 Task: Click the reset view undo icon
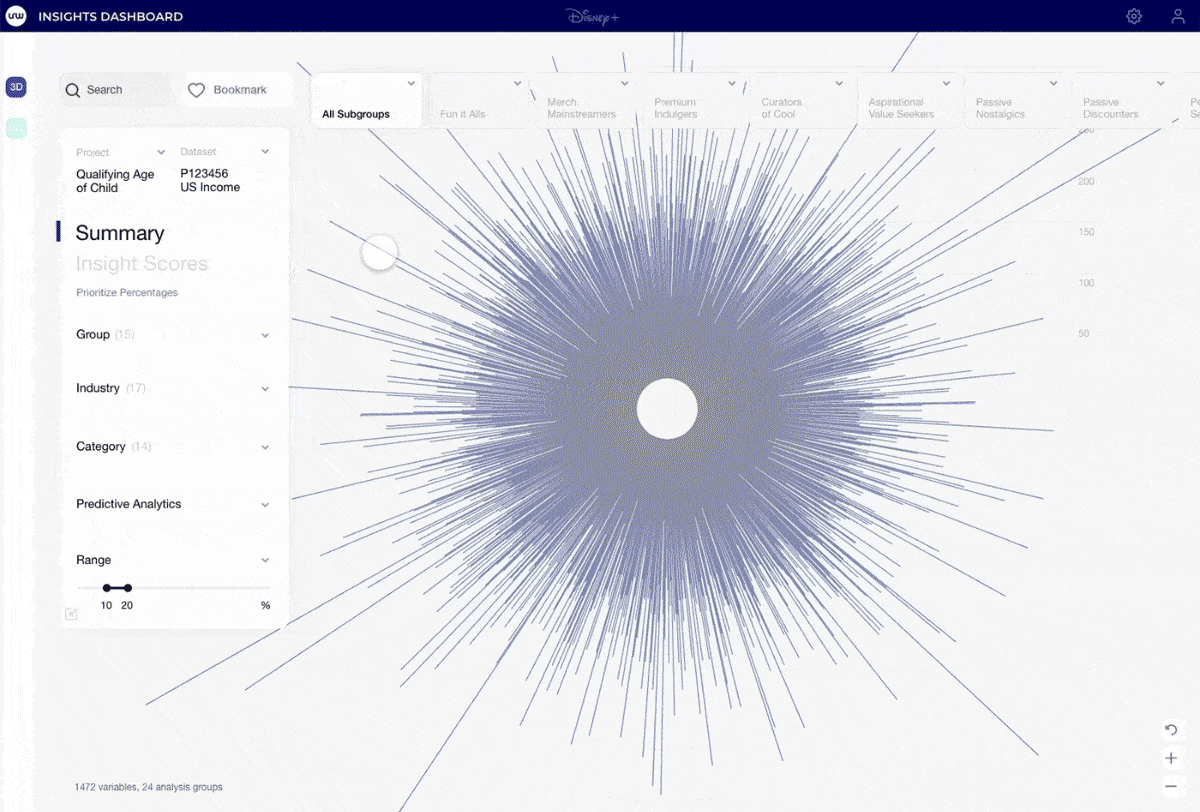[x=1171, y=731]
